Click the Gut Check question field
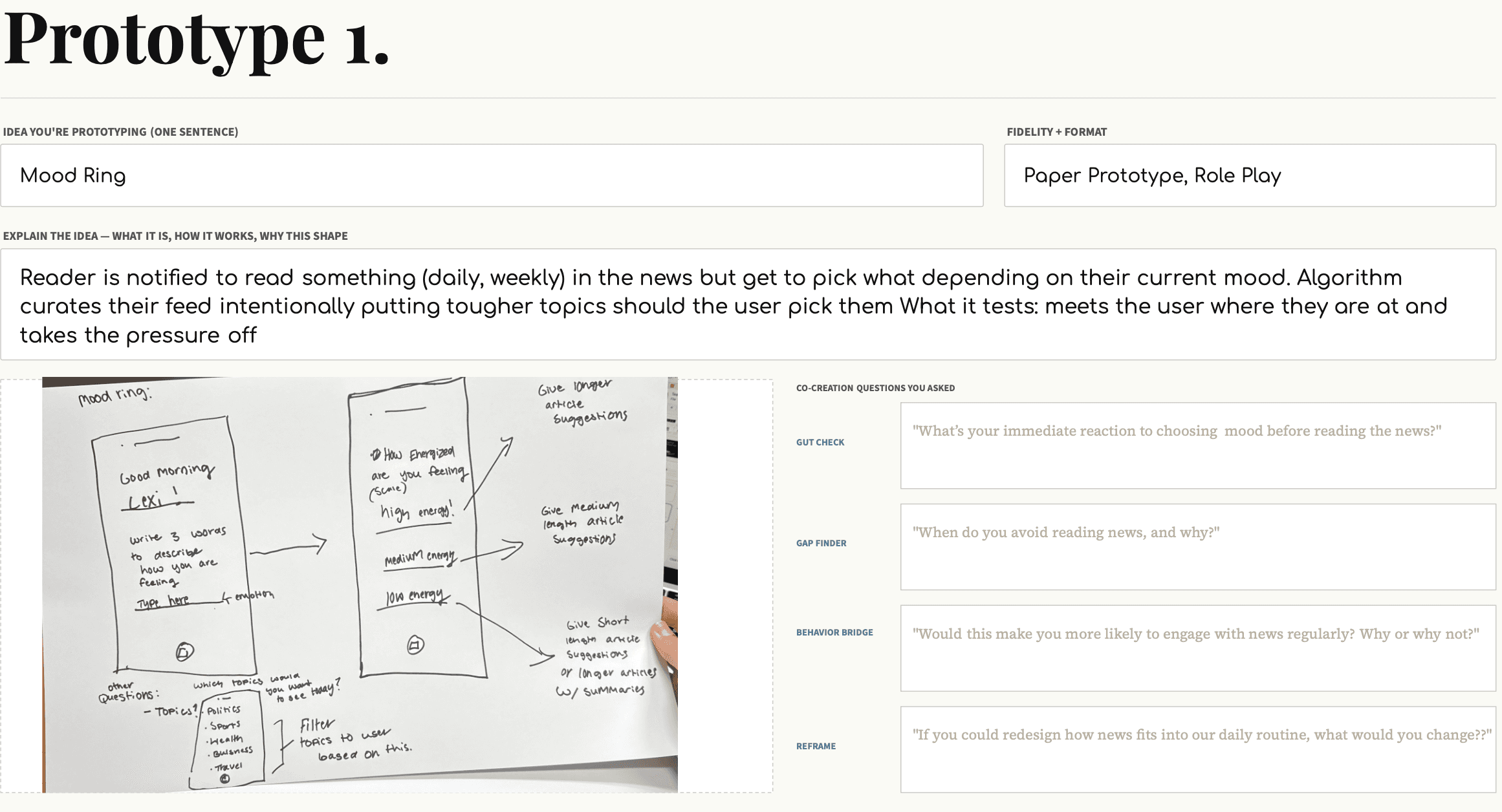Image resolution: width=1502 pixels, height=812 pixels. 1198,445
